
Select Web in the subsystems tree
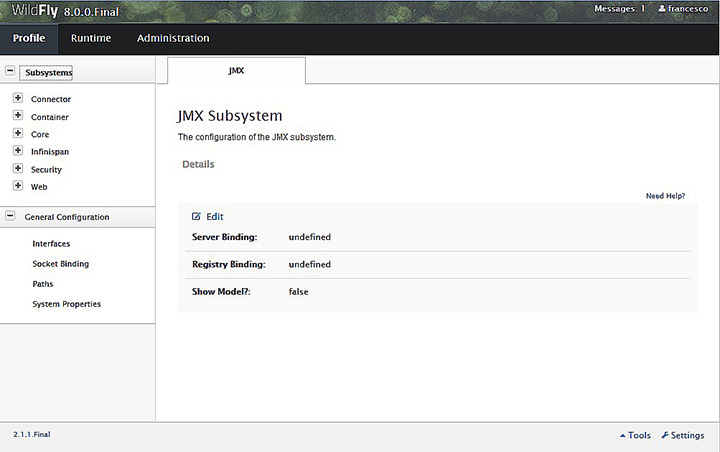39,187
